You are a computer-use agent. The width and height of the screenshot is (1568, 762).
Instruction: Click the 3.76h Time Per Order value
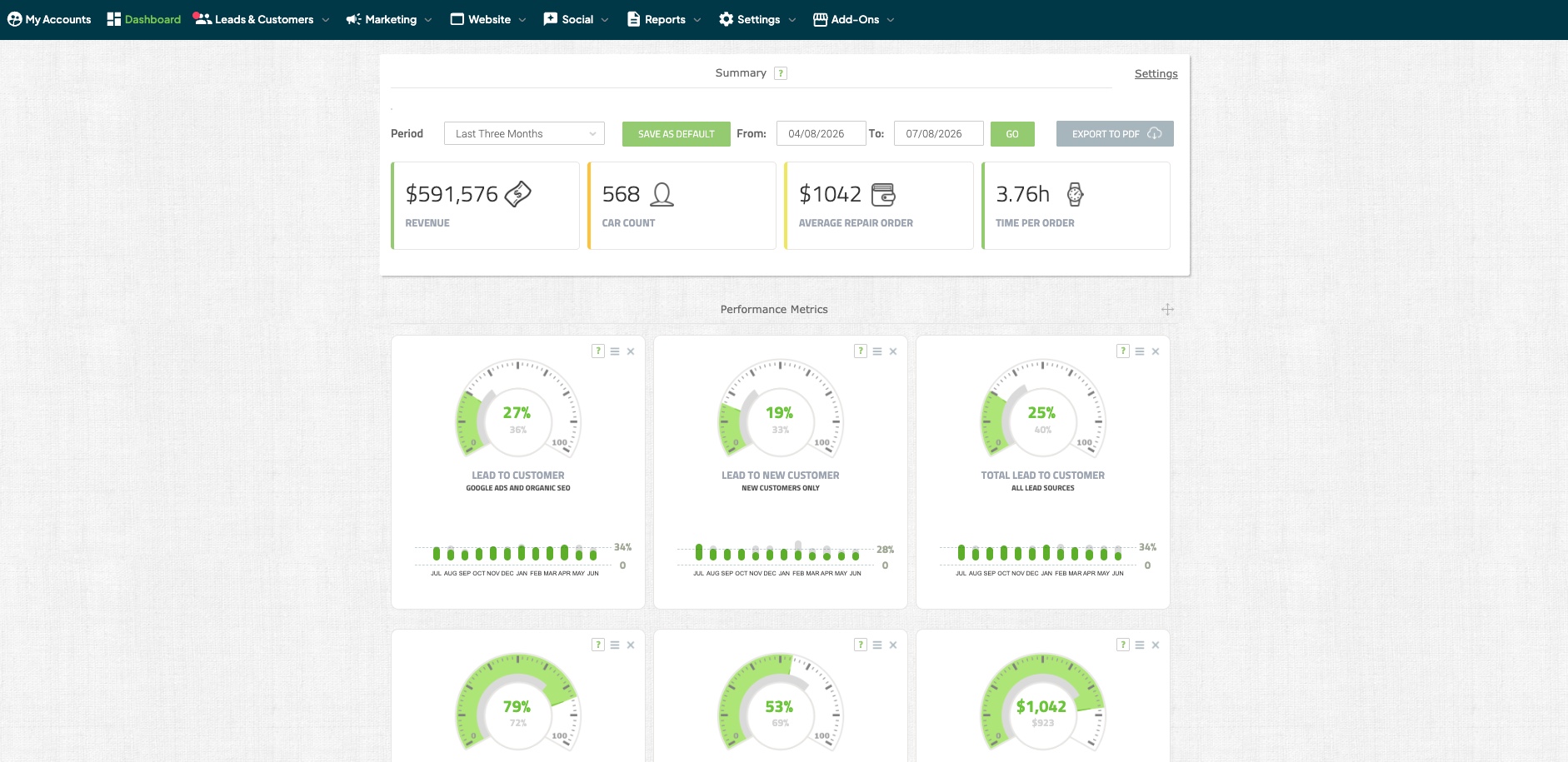pyautogui.click(x=1022, y=194)
